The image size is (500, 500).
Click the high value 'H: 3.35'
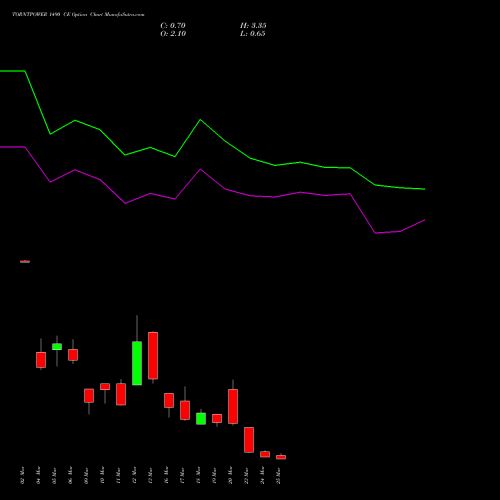pyautogui.click(x=253, y=26)
